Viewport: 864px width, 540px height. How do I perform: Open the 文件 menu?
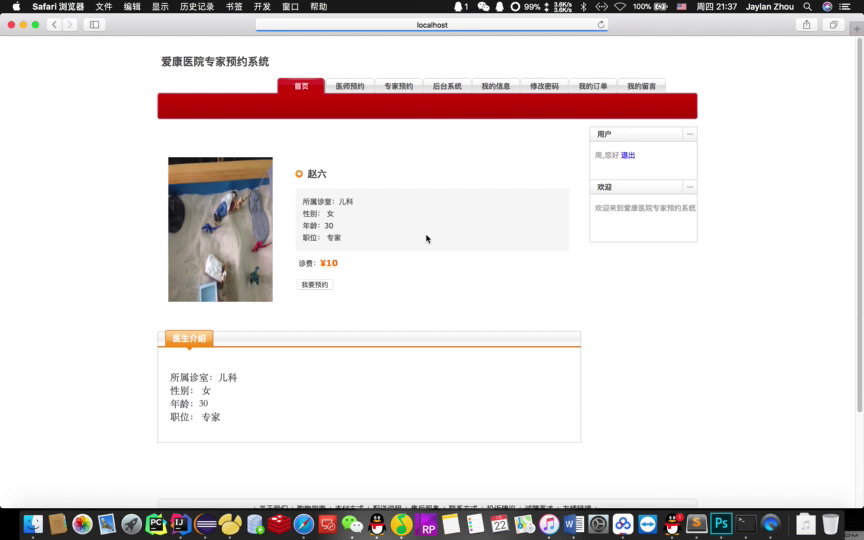pos(104,7)
